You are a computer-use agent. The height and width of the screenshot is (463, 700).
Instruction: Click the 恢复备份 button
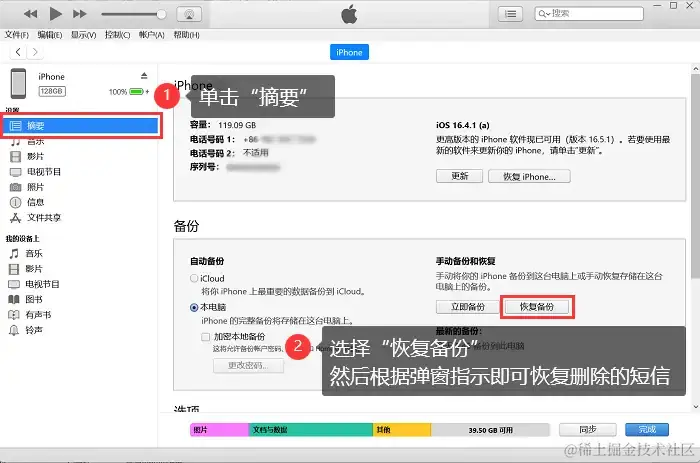(x=537, y=307)
